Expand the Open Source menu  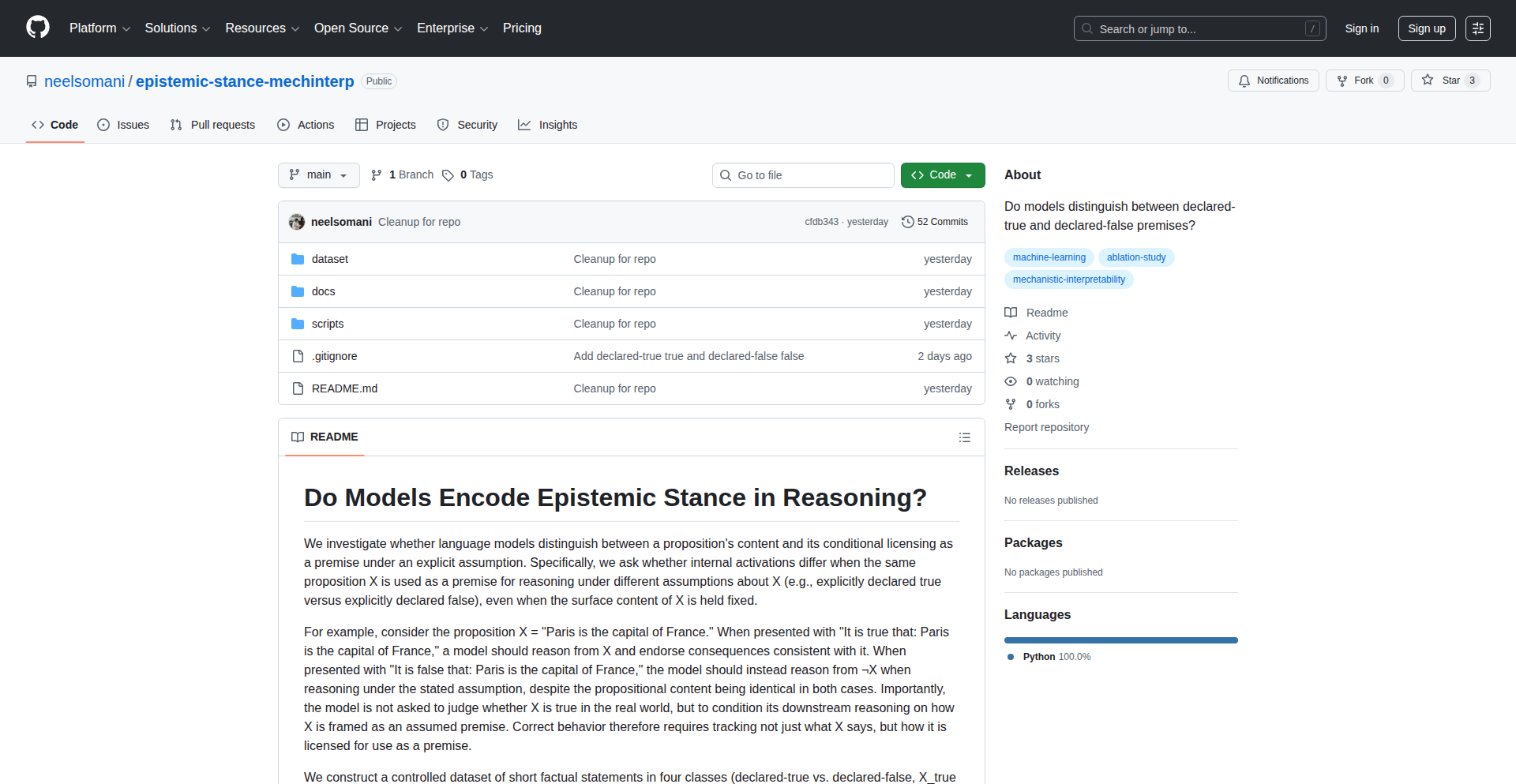[x=358, y=28]
